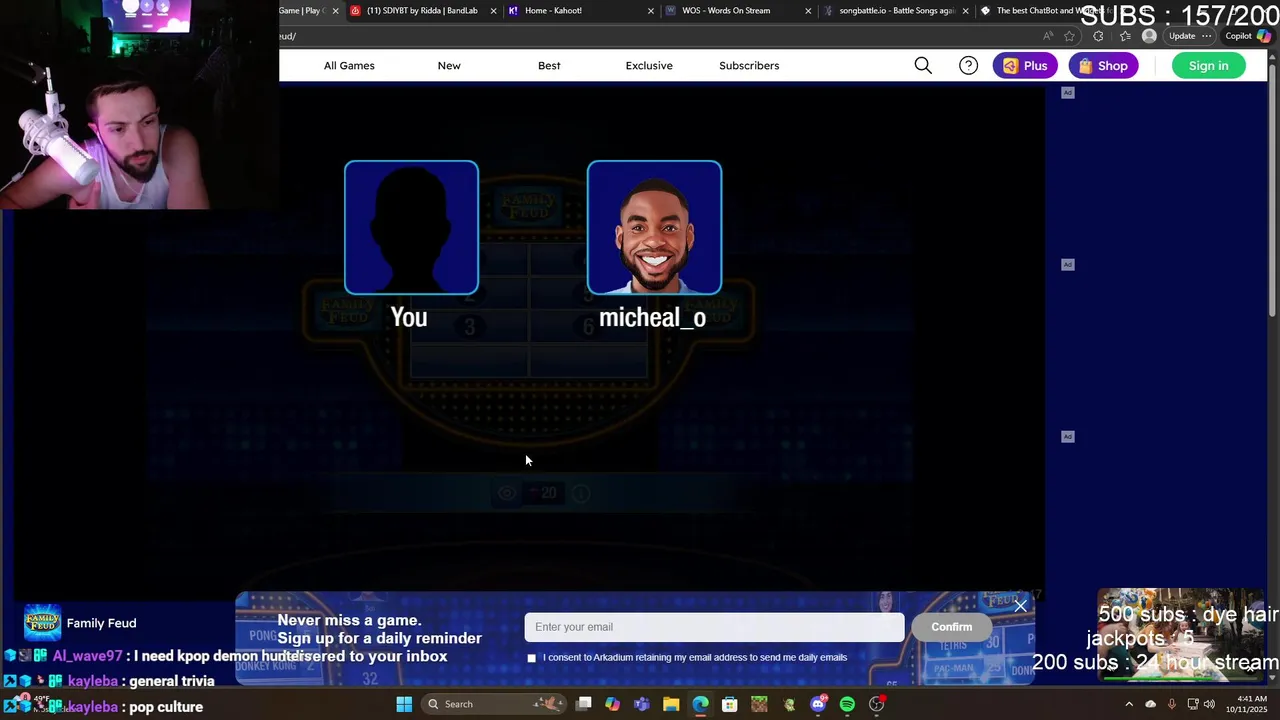Click the Confirm email button
Image resolution: width=1280 pixels, height=720 pixels.
(x=951, y=627)
